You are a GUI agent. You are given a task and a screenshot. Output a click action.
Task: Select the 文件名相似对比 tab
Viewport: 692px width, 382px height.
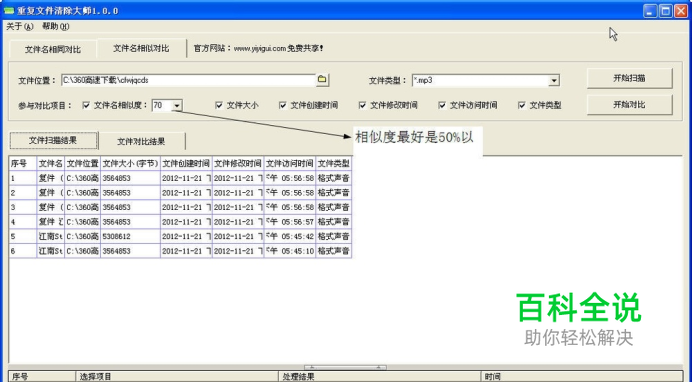click(x=141, y=48)
